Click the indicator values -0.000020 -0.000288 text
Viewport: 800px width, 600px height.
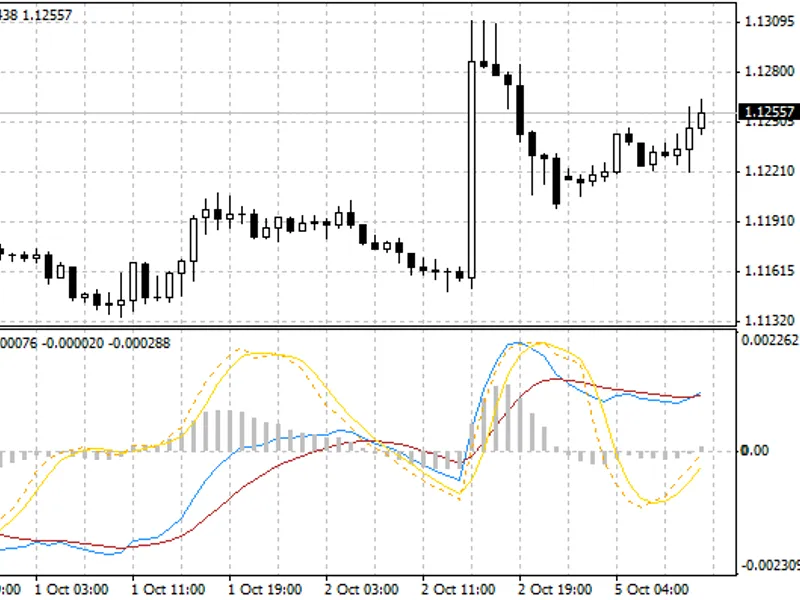pos(106,343)
